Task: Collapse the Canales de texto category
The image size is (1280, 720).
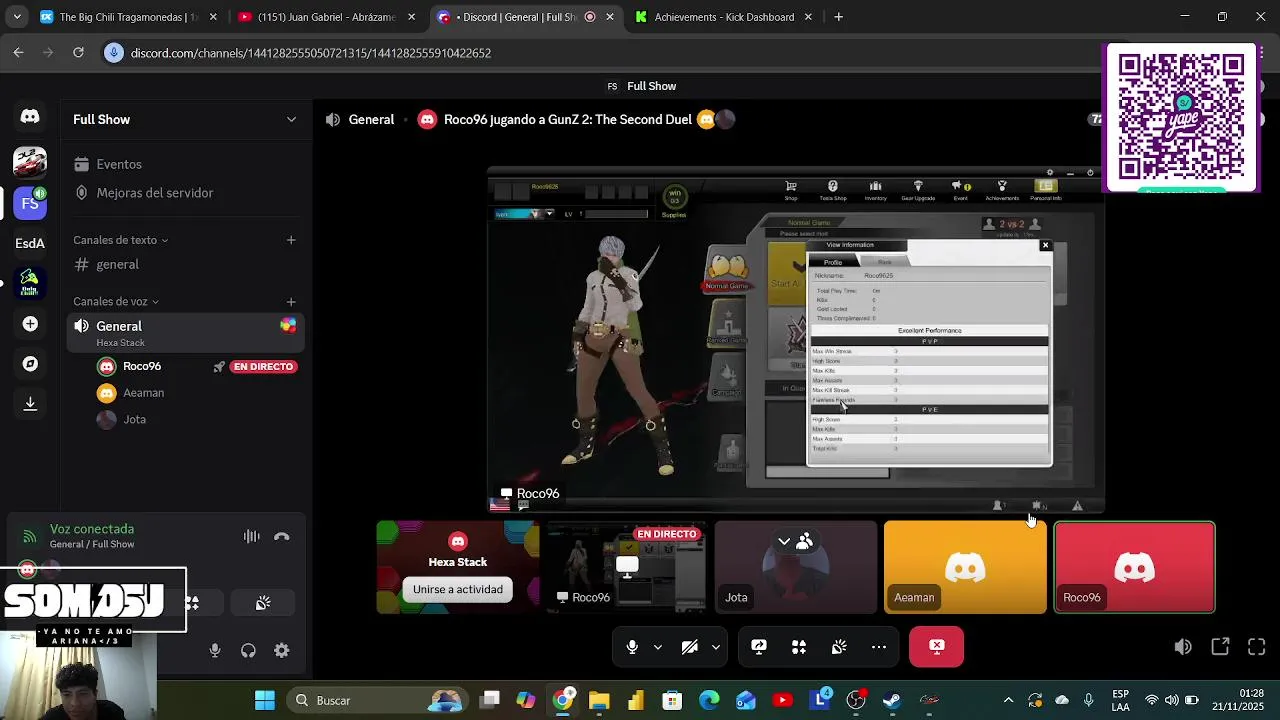Action: 120,240
